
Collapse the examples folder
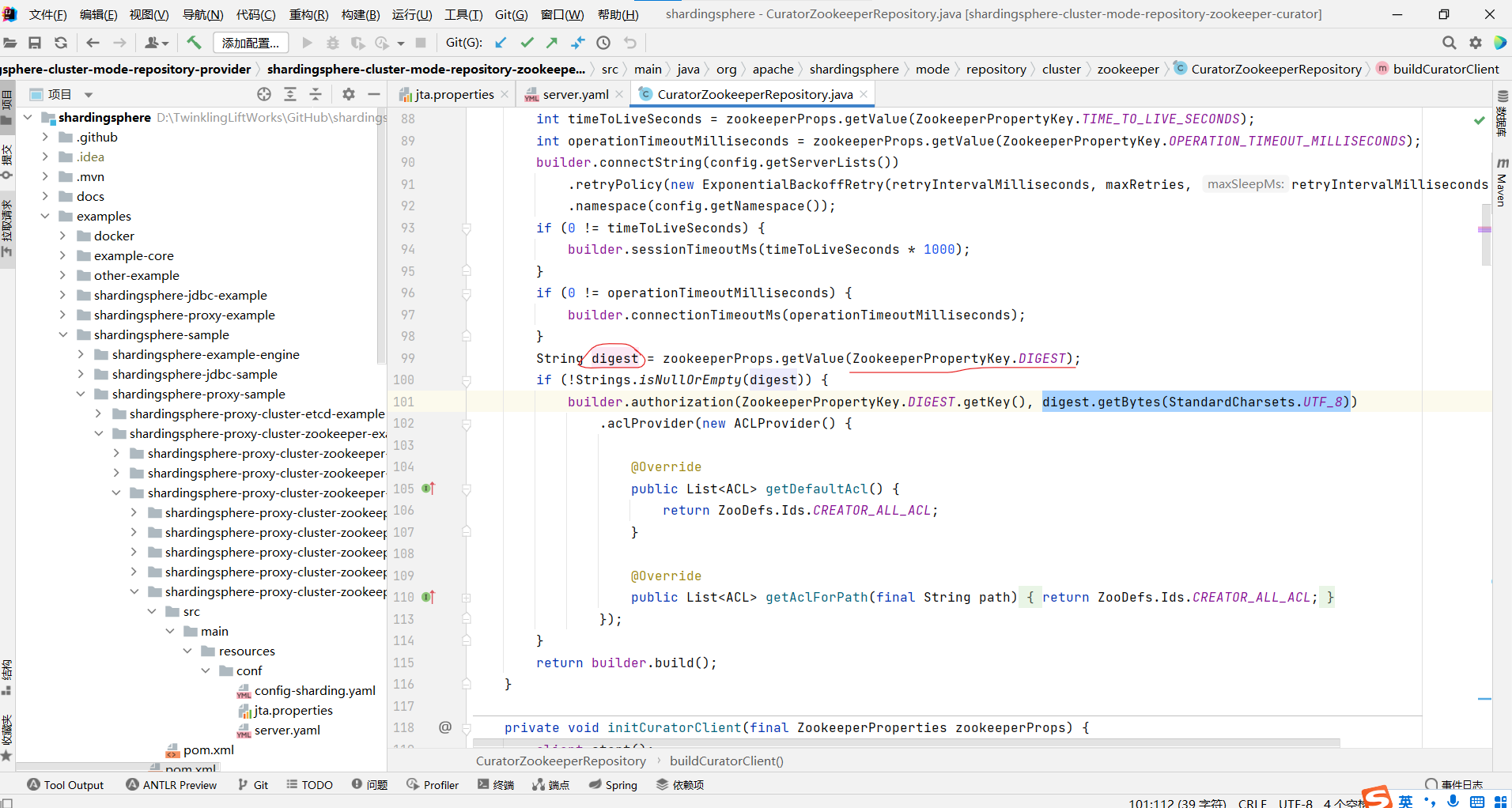tap(45, 216)
